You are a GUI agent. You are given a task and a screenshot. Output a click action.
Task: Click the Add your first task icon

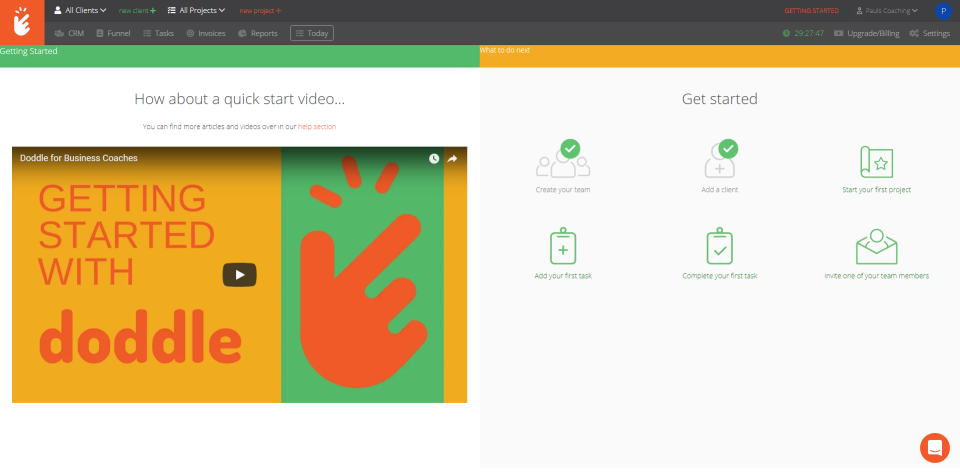563,245
